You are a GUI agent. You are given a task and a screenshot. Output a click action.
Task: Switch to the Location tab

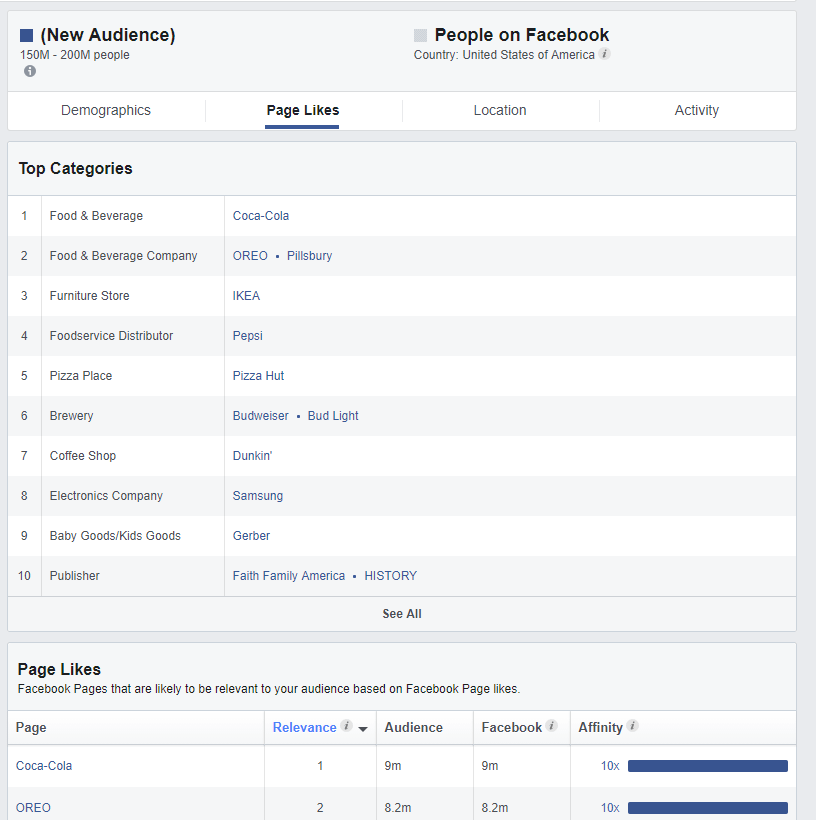[x=500, y=110]
